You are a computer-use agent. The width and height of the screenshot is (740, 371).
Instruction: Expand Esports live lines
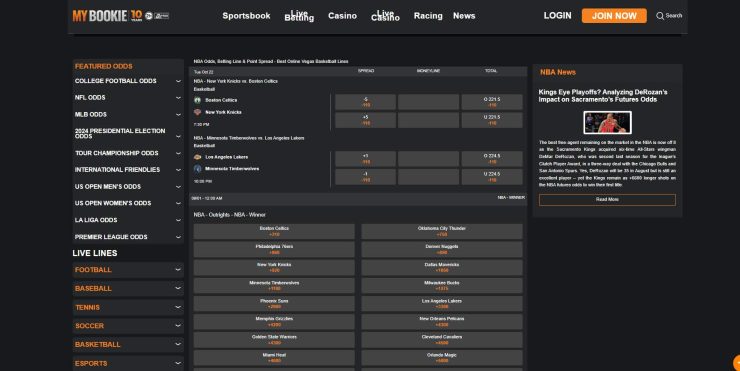coord(128,363)
